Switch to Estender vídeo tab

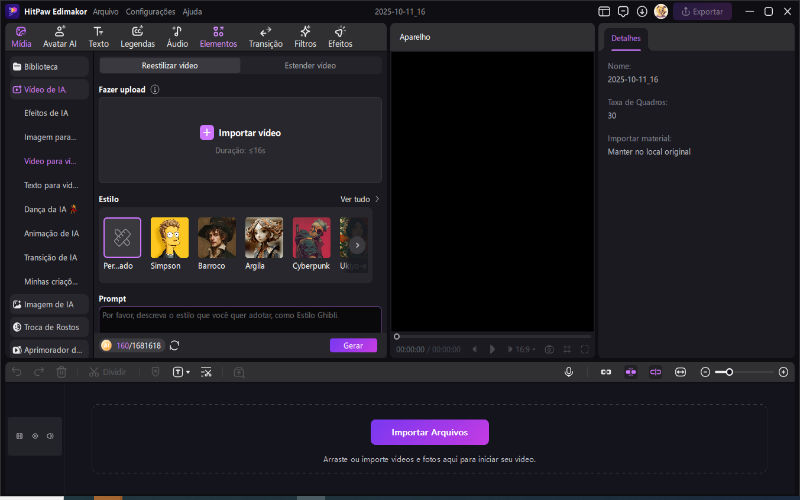pos(310,65)
